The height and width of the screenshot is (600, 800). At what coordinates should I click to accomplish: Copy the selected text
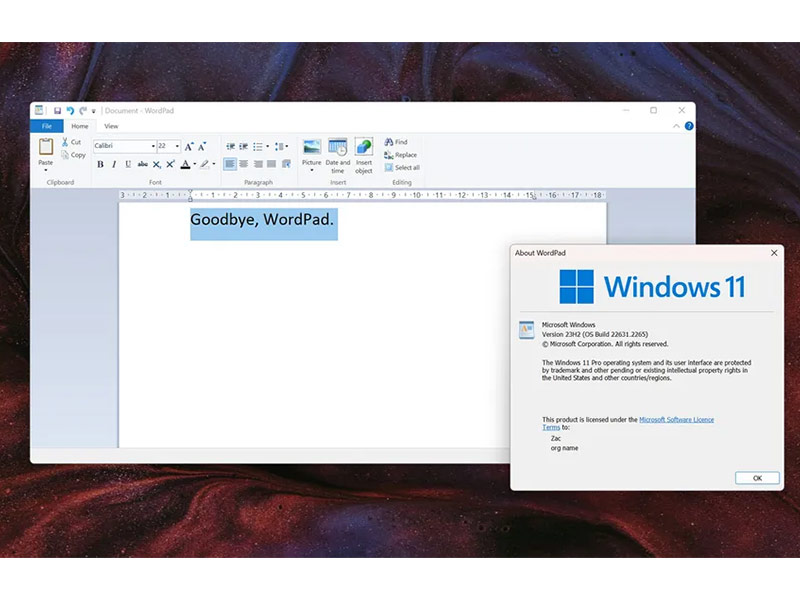73,155
